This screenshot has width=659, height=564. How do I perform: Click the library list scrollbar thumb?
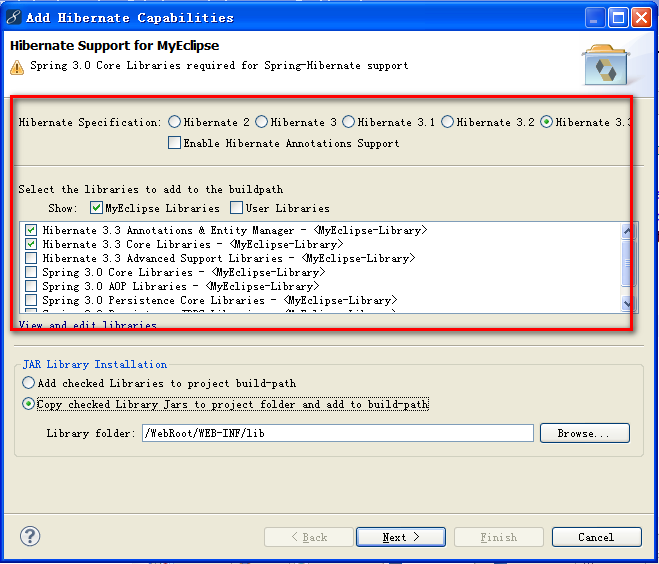click(x=627, y=263)
